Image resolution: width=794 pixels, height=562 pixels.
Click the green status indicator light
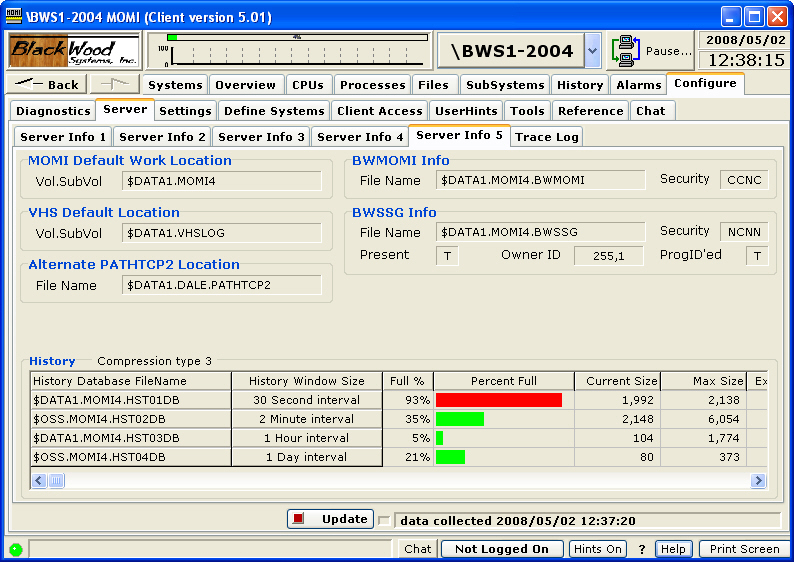pyautogui.click(x=15, y=549)
